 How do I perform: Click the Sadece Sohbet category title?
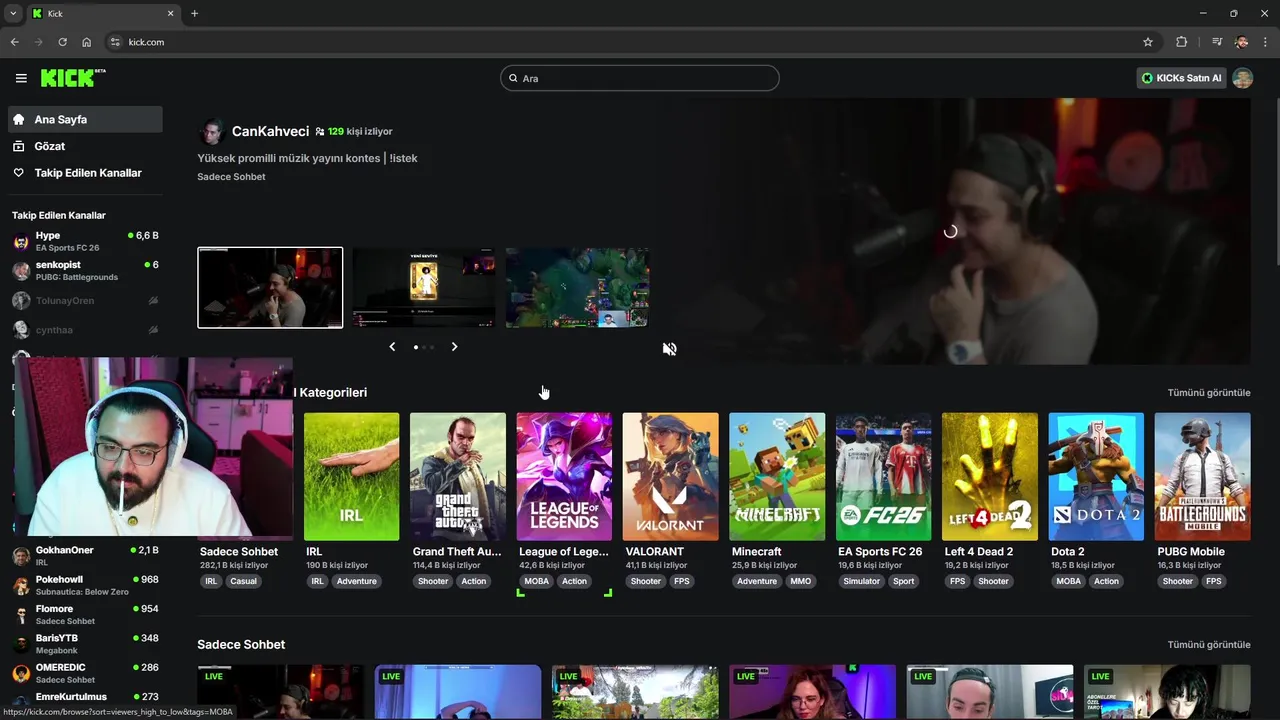coord(239,552)
